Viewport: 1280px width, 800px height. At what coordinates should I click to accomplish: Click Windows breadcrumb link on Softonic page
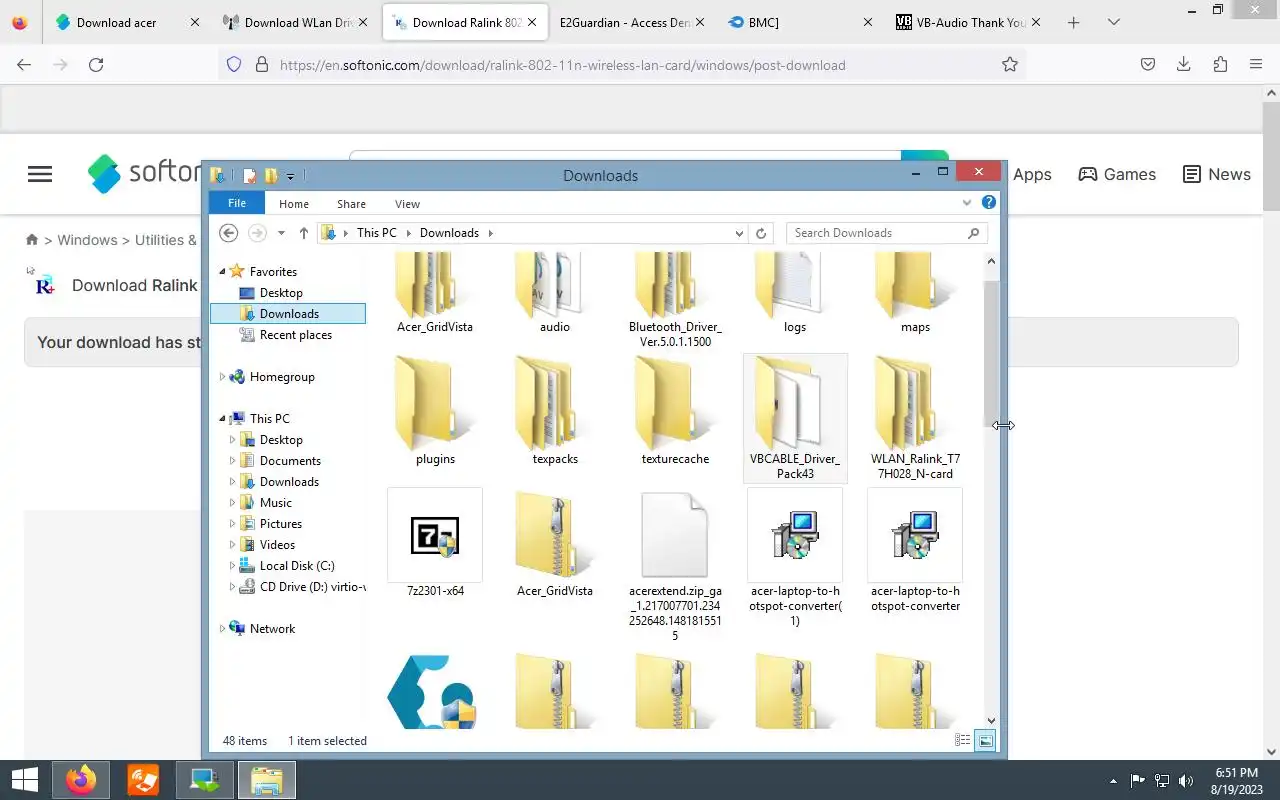[x=87, y=240]
